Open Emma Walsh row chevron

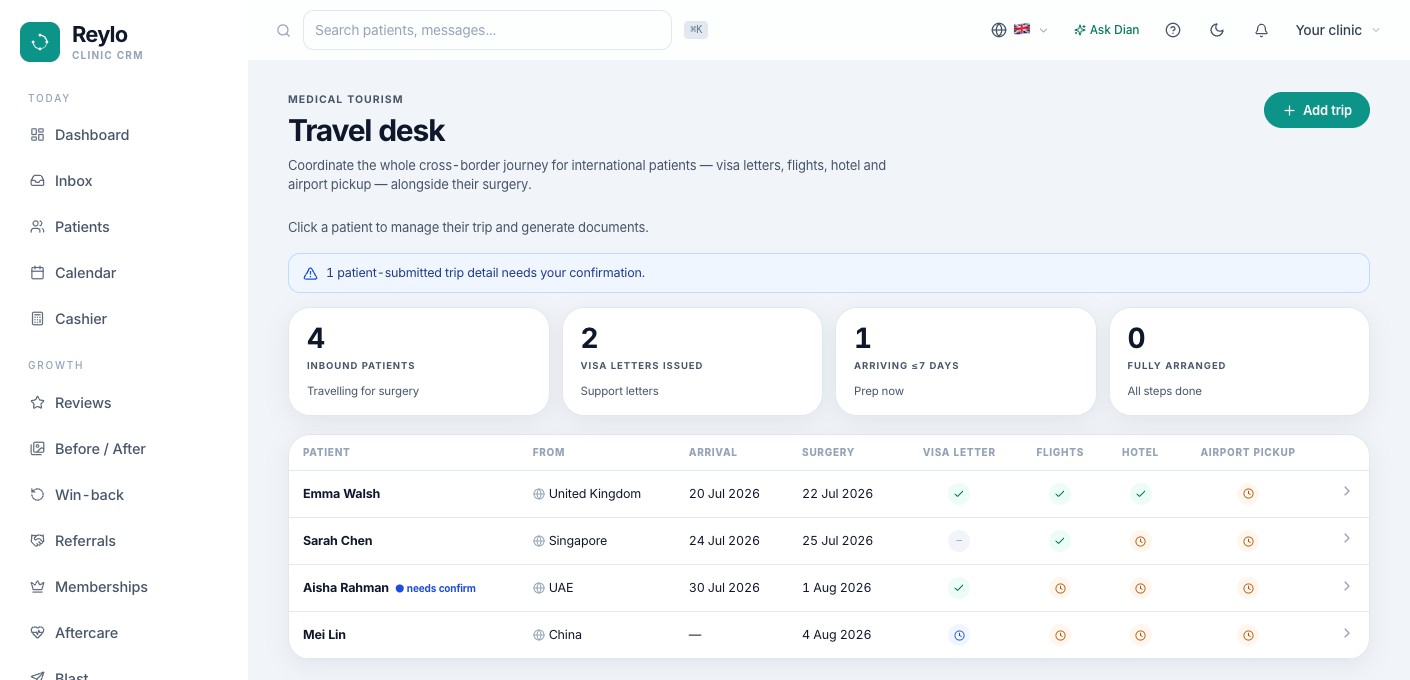[1347, 491]
